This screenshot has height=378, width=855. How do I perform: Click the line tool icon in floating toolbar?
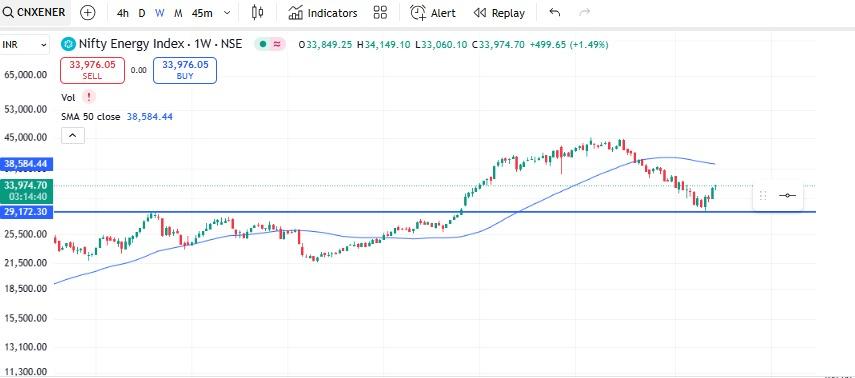[x=788, y=195]
